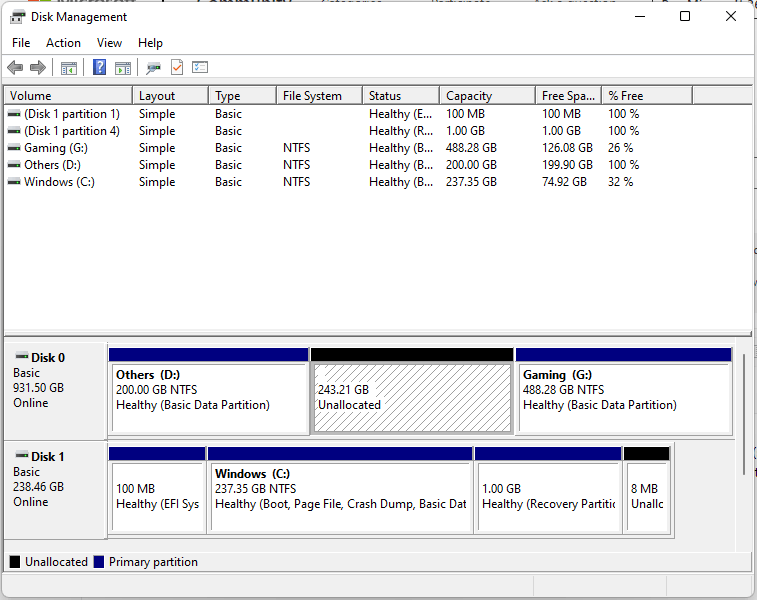Click the drive icon beside Disk 1 partition 4

pos(14,131)
